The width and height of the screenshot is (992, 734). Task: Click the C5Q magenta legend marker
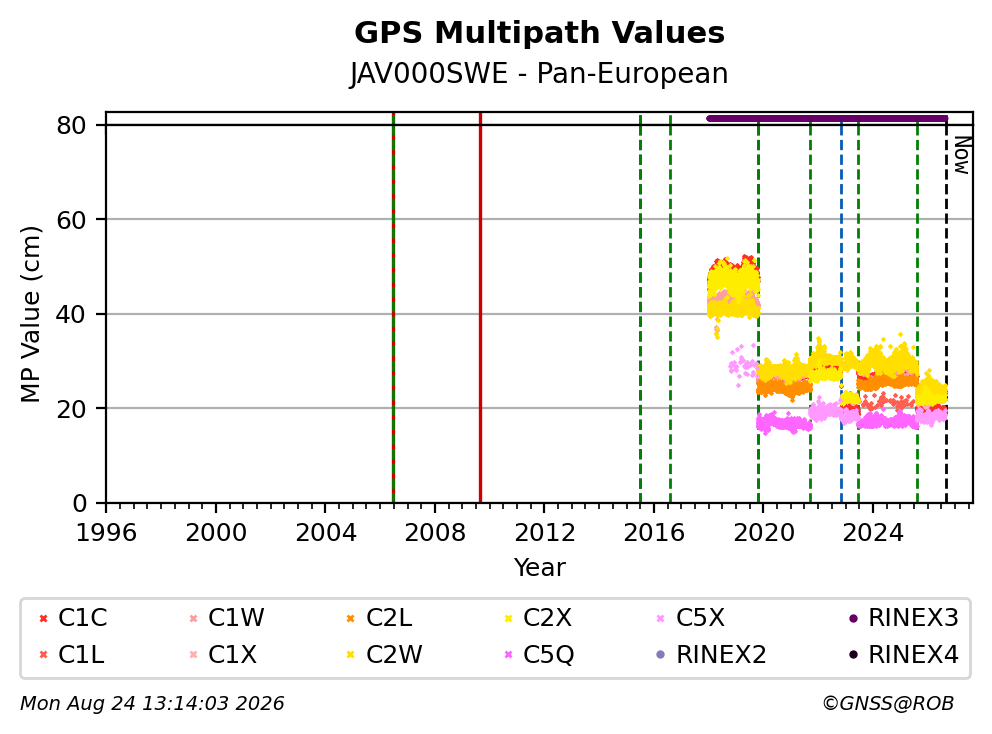(508, 655)
